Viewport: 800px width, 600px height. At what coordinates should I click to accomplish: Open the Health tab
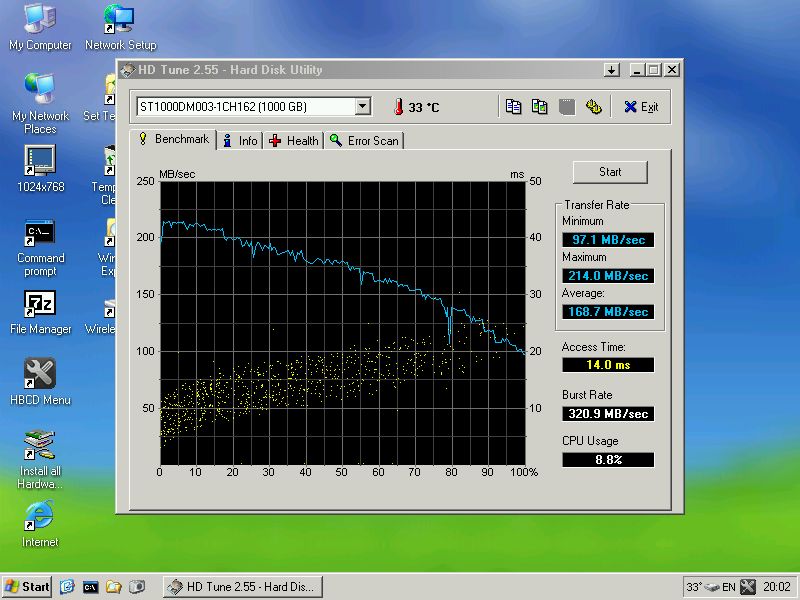pyautogui.click(x=294, y=141)
